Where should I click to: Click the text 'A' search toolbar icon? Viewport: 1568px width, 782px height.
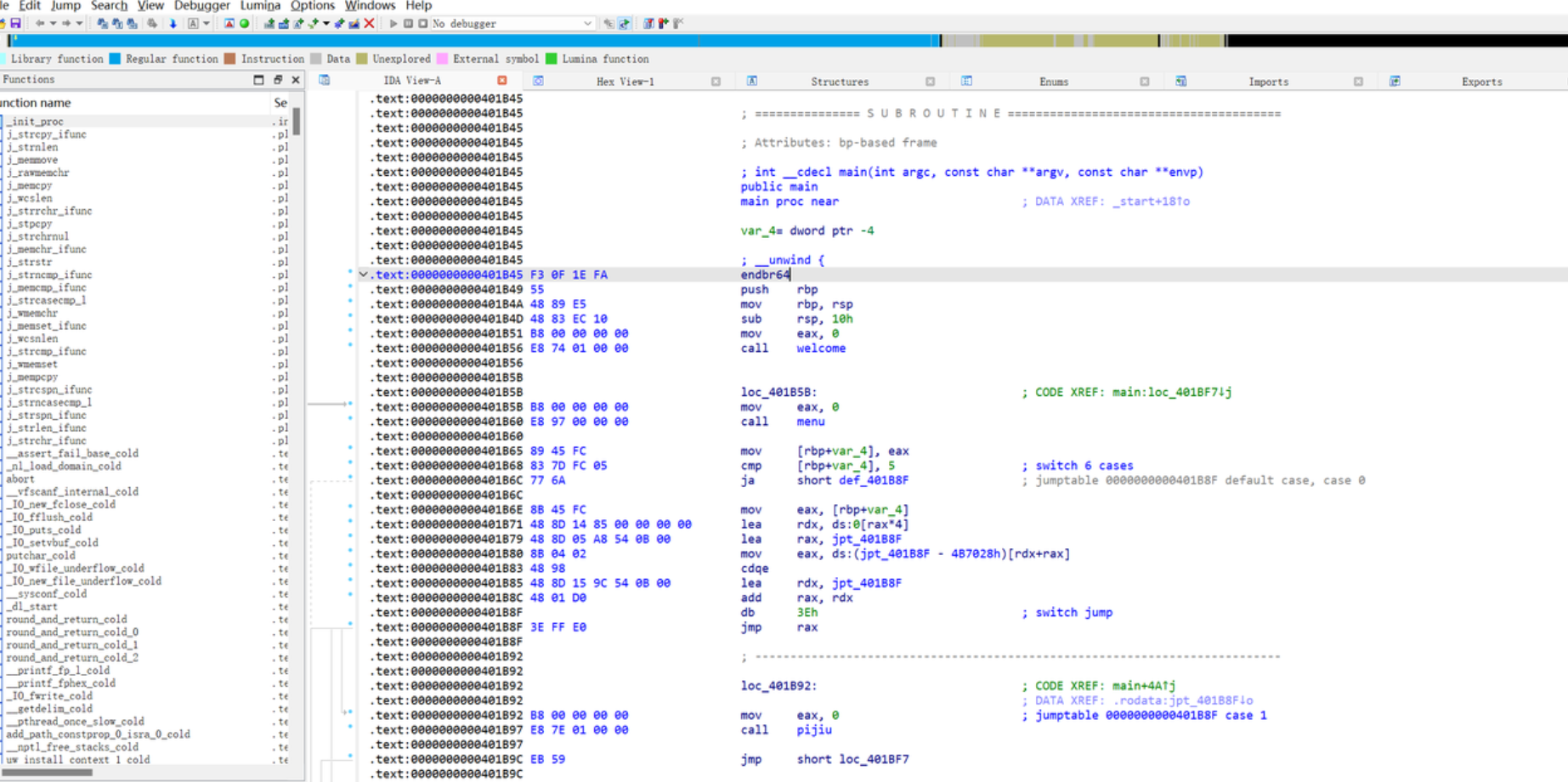(193, 24)
